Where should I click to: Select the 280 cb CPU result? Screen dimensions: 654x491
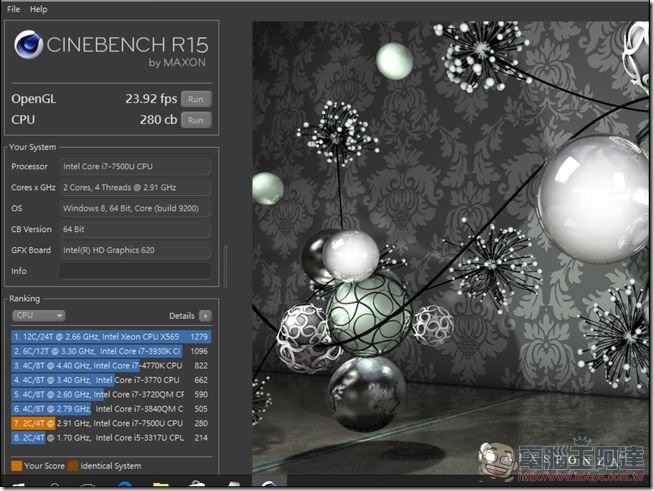(158, 120)
